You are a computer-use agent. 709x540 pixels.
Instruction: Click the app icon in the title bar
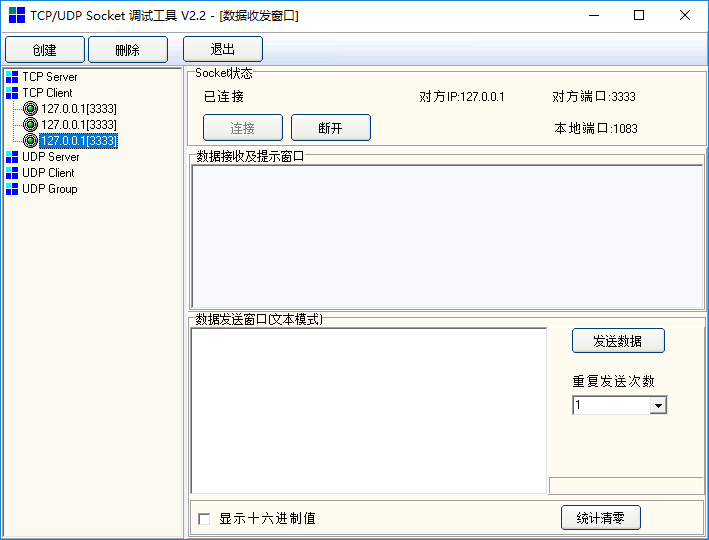17,15
